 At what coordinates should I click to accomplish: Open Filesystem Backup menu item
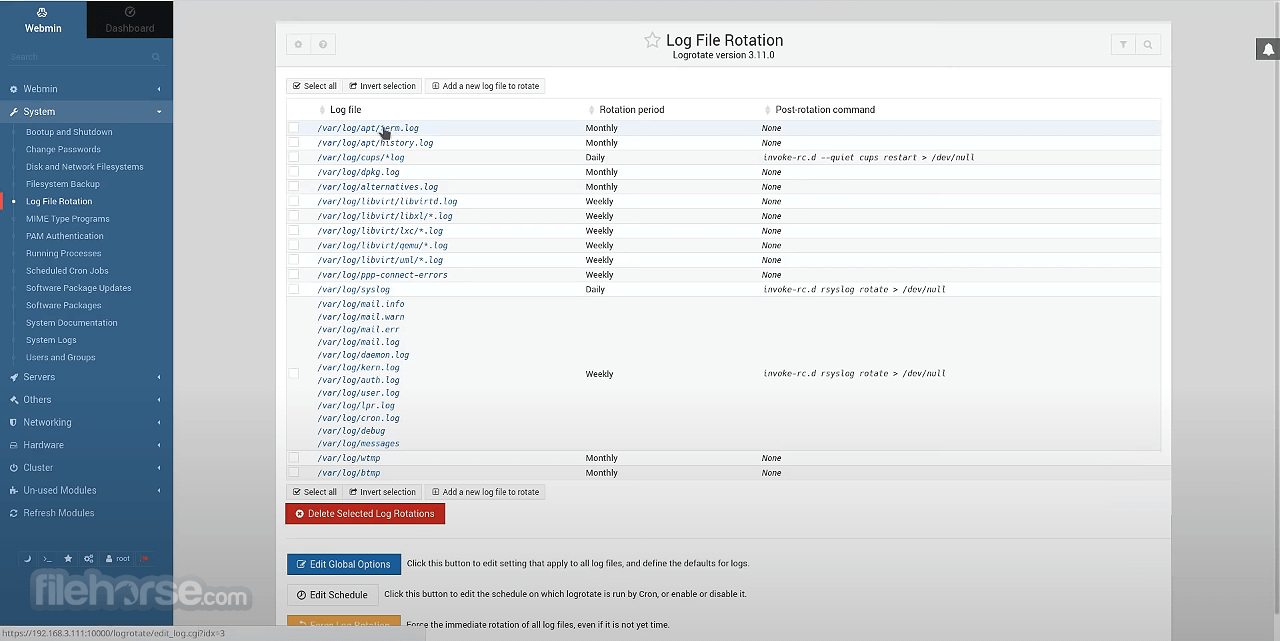[63, 184]
